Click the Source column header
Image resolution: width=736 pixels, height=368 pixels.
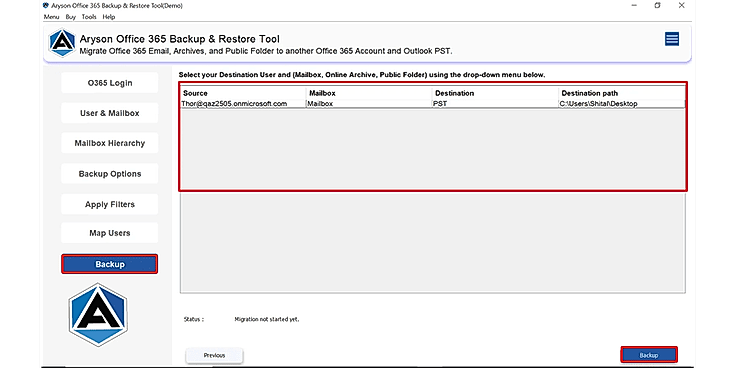(x=243, y=93)
